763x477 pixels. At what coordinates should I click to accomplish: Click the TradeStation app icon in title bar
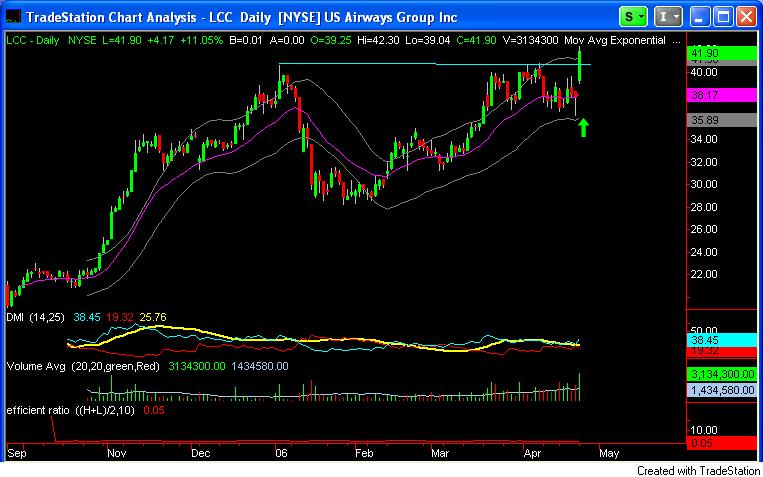pyautogui.click(x=14, y=17)
